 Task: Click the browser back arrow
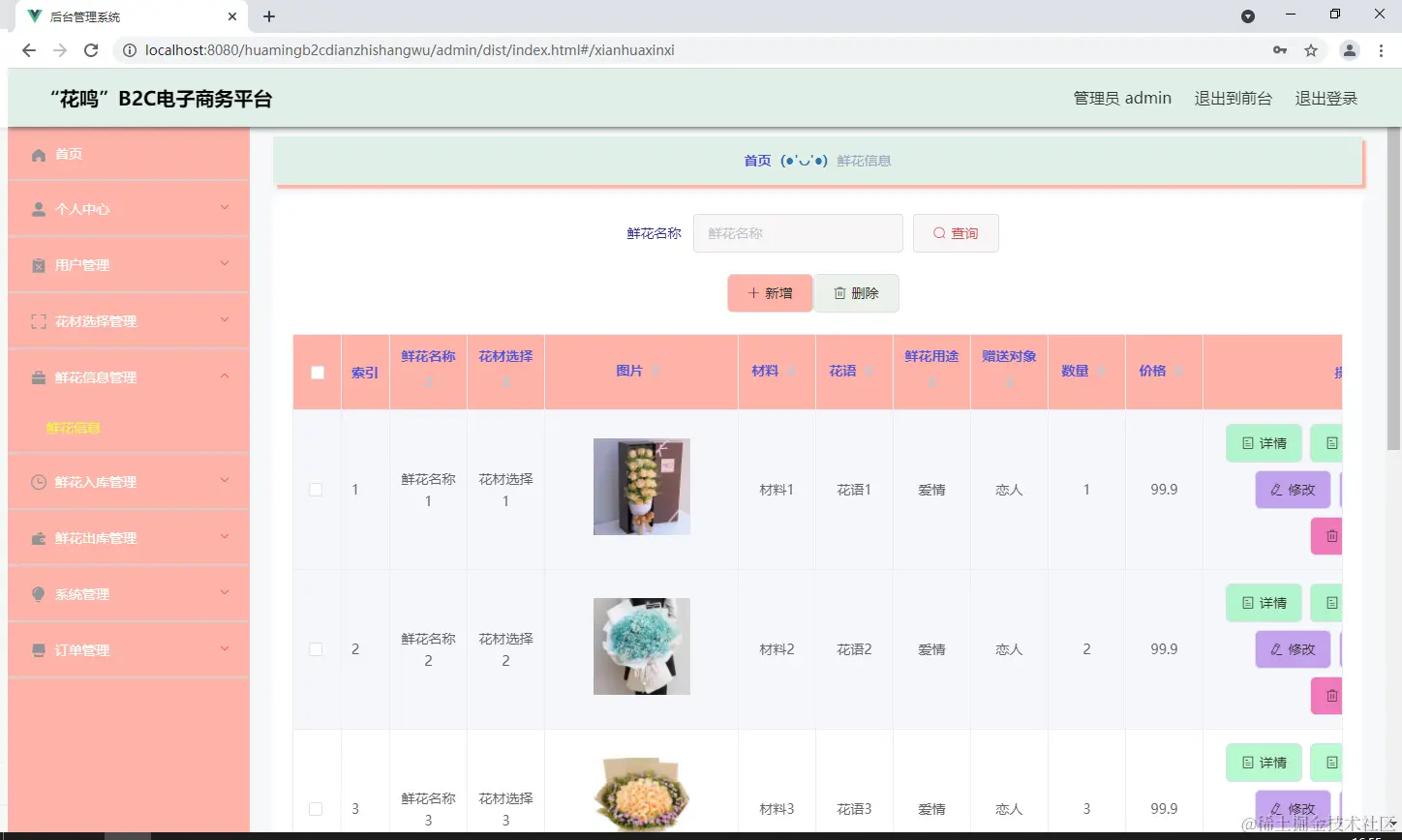coord(29,50)
